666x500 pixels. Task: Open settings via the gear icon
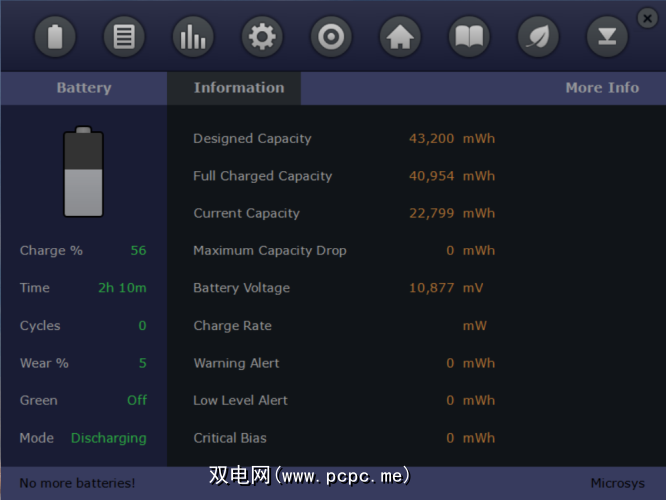click(262, 38)
